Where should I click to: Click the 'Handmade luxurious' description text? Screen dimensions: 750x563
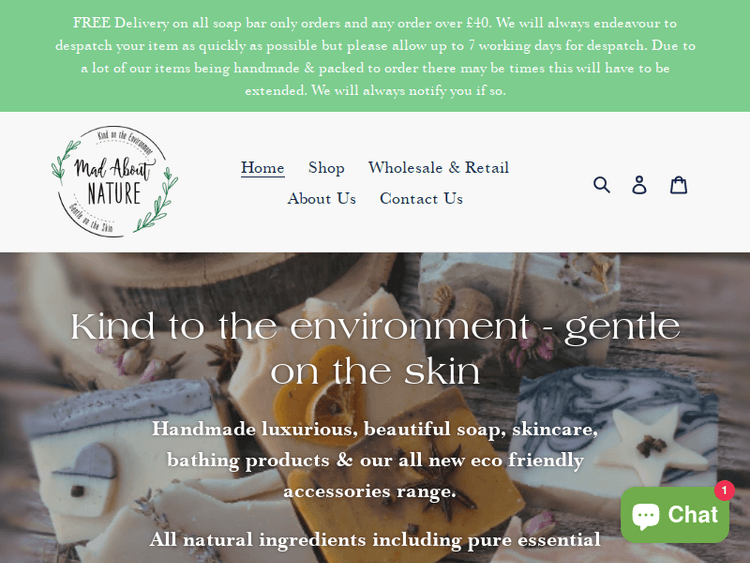click(375, 460)
